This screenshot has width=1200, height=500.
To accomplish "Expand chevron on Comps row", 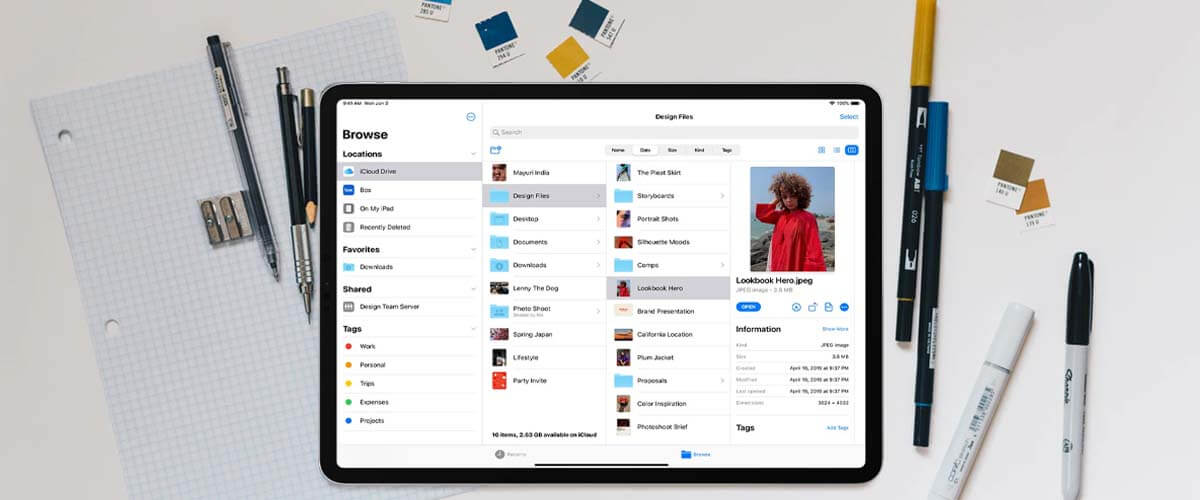I will pyautogui.click(x=722, y=265).
